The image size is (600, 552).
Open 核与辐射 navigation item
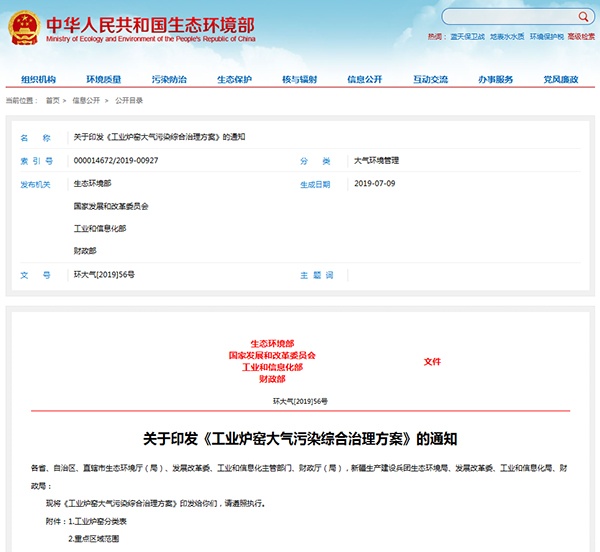click(x=299, y=79)
